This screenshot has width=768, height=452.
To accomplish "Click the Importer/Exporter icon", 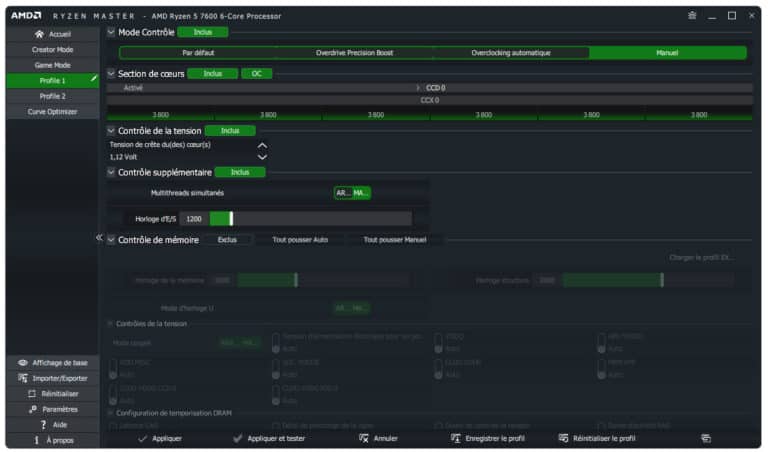I will tap(23, 379).
